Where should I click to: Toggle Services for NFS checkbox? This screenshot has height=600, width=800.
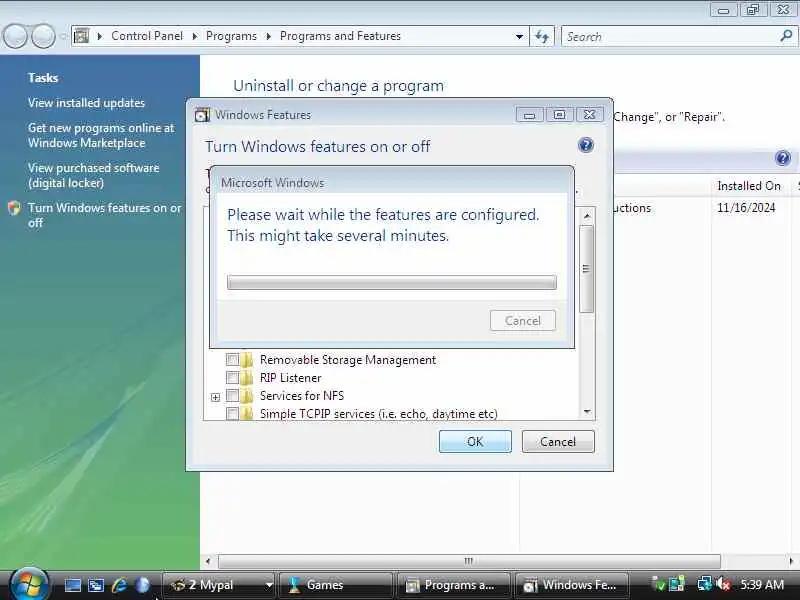[x=232, y=395]
